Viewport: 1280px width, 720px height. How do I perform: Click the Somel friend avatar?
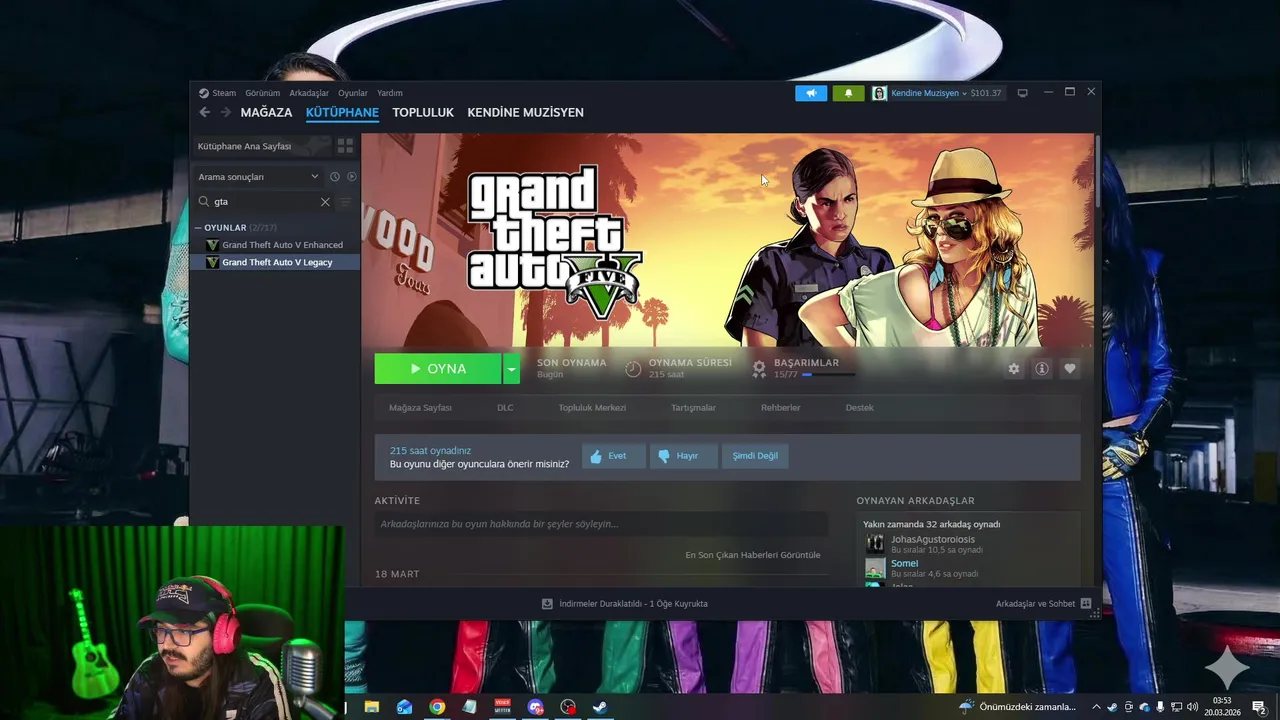pyautogui.click(x=875, y=568)
